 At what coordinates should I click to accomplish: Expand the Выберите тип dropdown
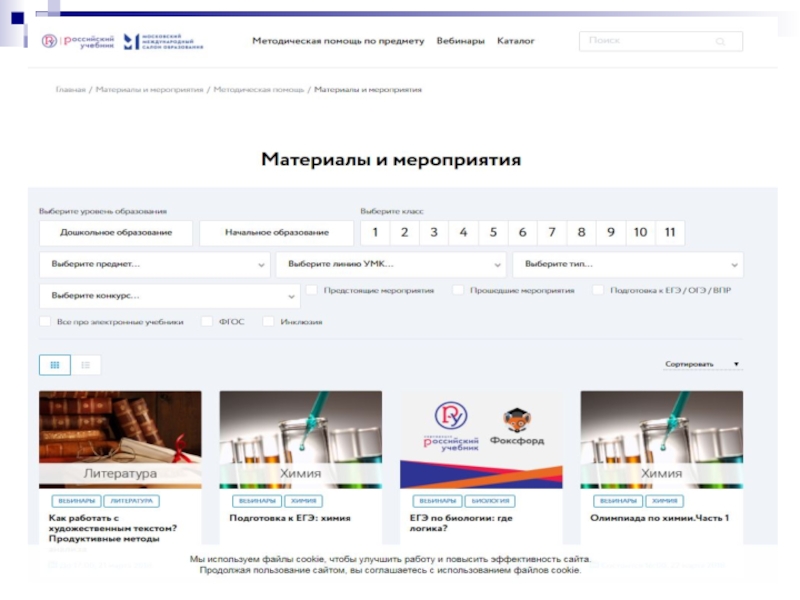[x=628, y=264]
